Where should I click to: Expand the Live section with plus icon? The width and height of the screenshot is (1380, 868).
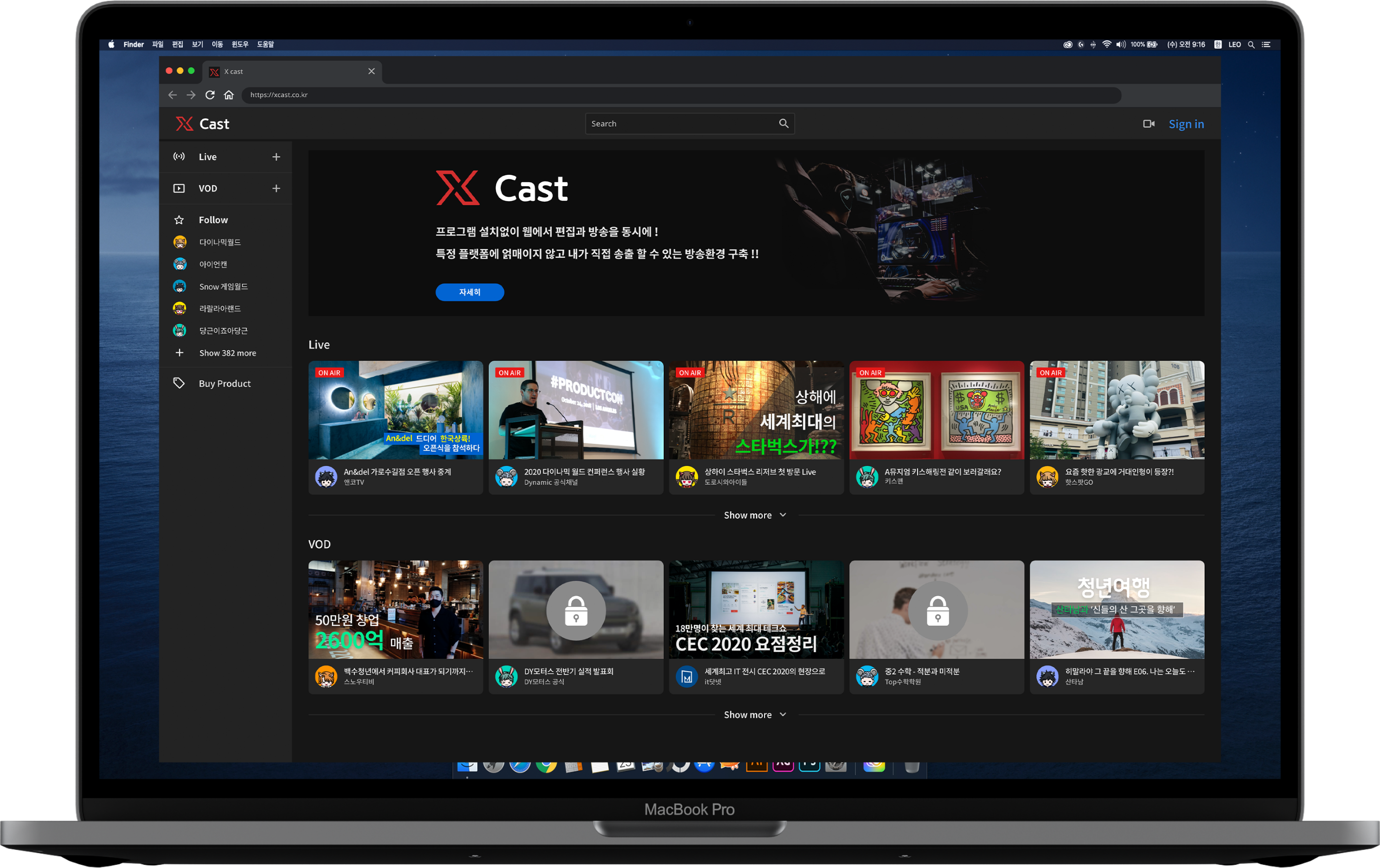click(276, 157)
